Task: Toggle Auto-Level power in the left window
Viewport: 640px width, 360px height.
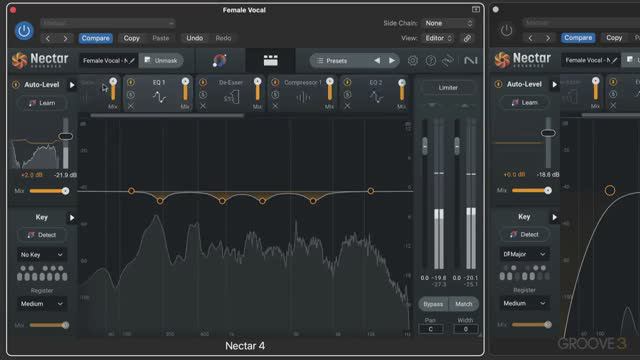Action: tap(16, 84)
